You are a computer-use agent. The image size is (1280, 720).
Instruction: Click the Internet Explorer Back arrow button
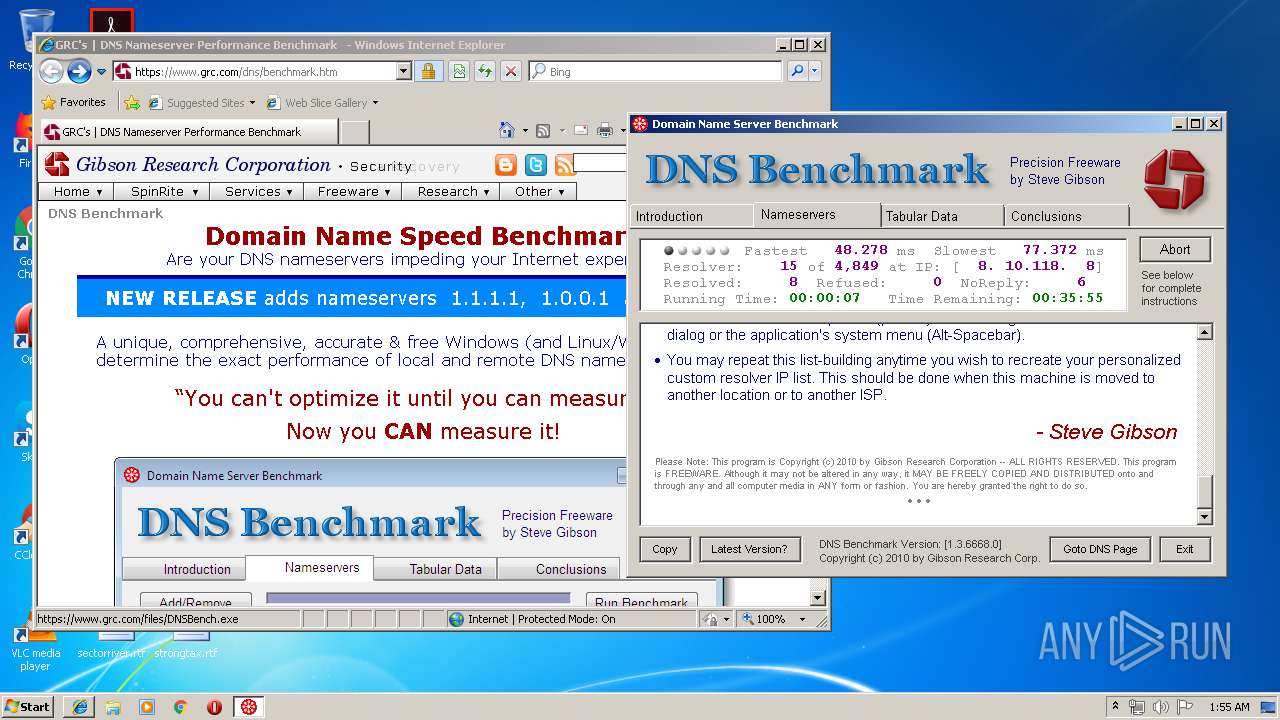pos(51,71)
